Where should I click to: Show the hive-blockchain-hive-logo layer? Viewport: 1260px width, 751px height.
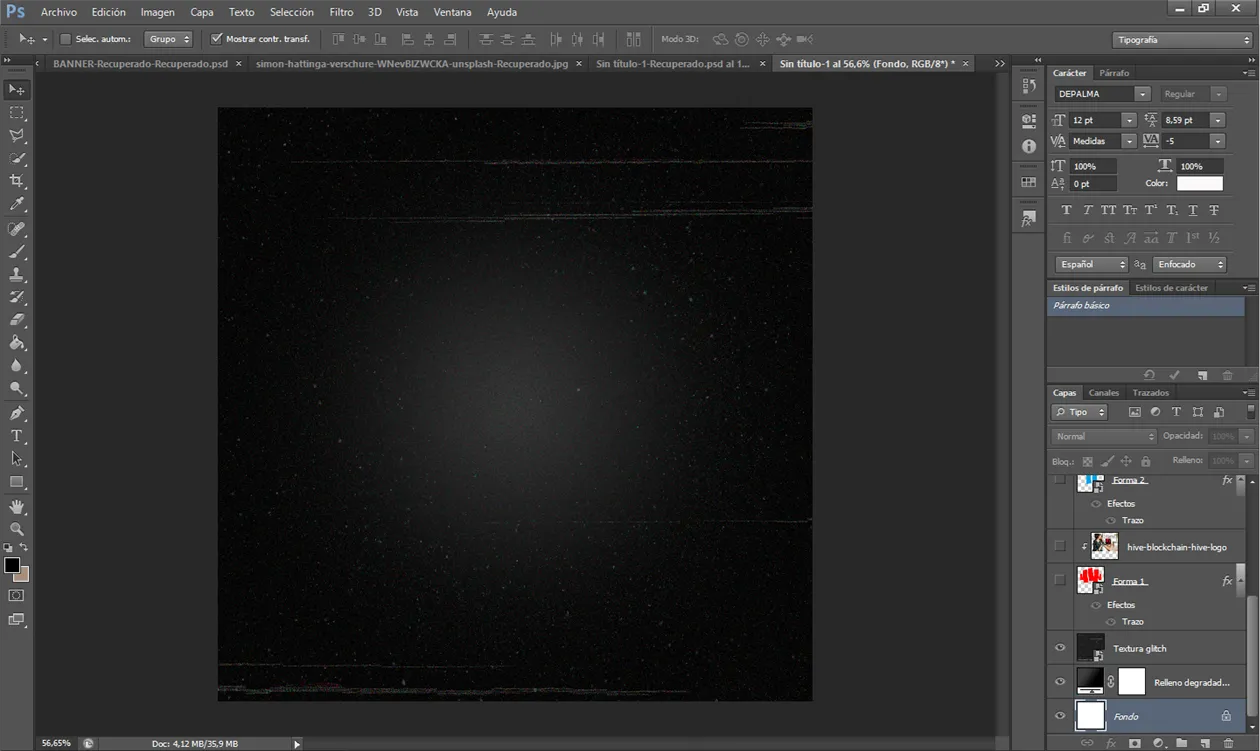pos(1060,546)
